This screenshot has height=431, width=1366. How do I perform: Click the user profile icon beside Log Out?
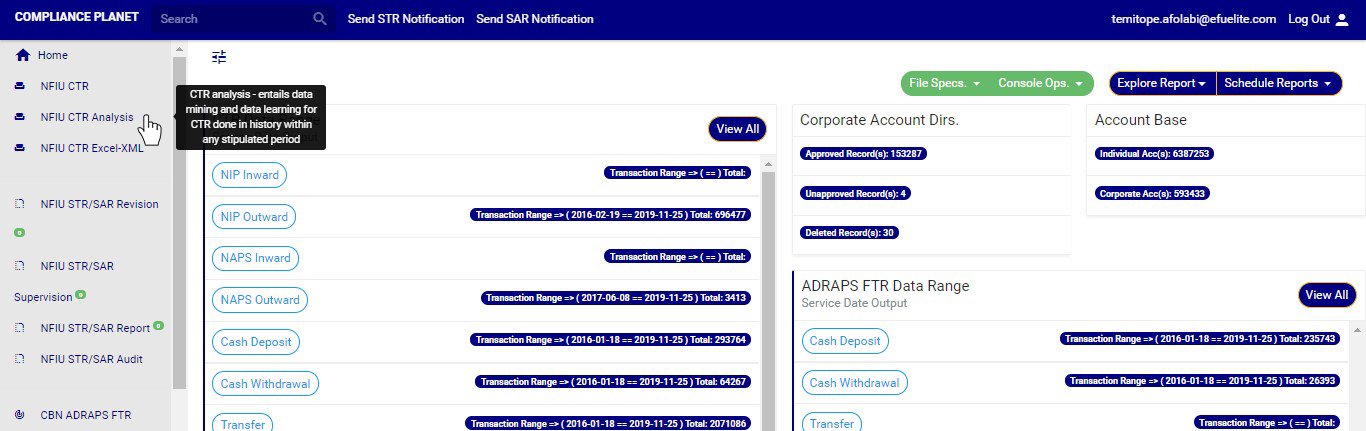coord(1342,19)
